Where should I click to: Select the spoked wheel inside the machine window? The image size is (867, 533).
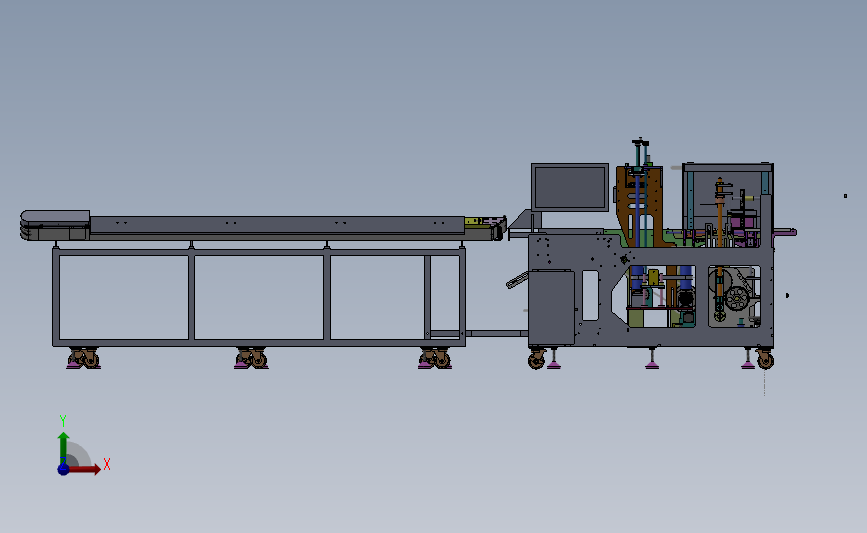[737, 299]
